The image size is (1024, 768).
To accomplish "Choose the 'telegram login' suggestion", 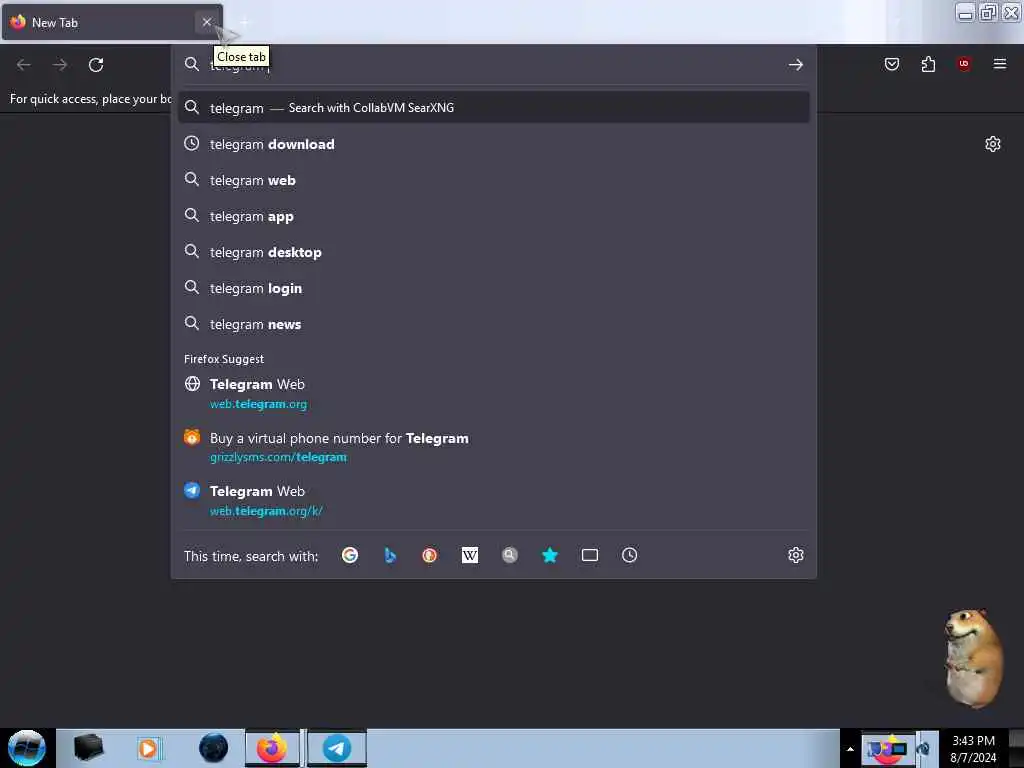I will click(494, 287).
